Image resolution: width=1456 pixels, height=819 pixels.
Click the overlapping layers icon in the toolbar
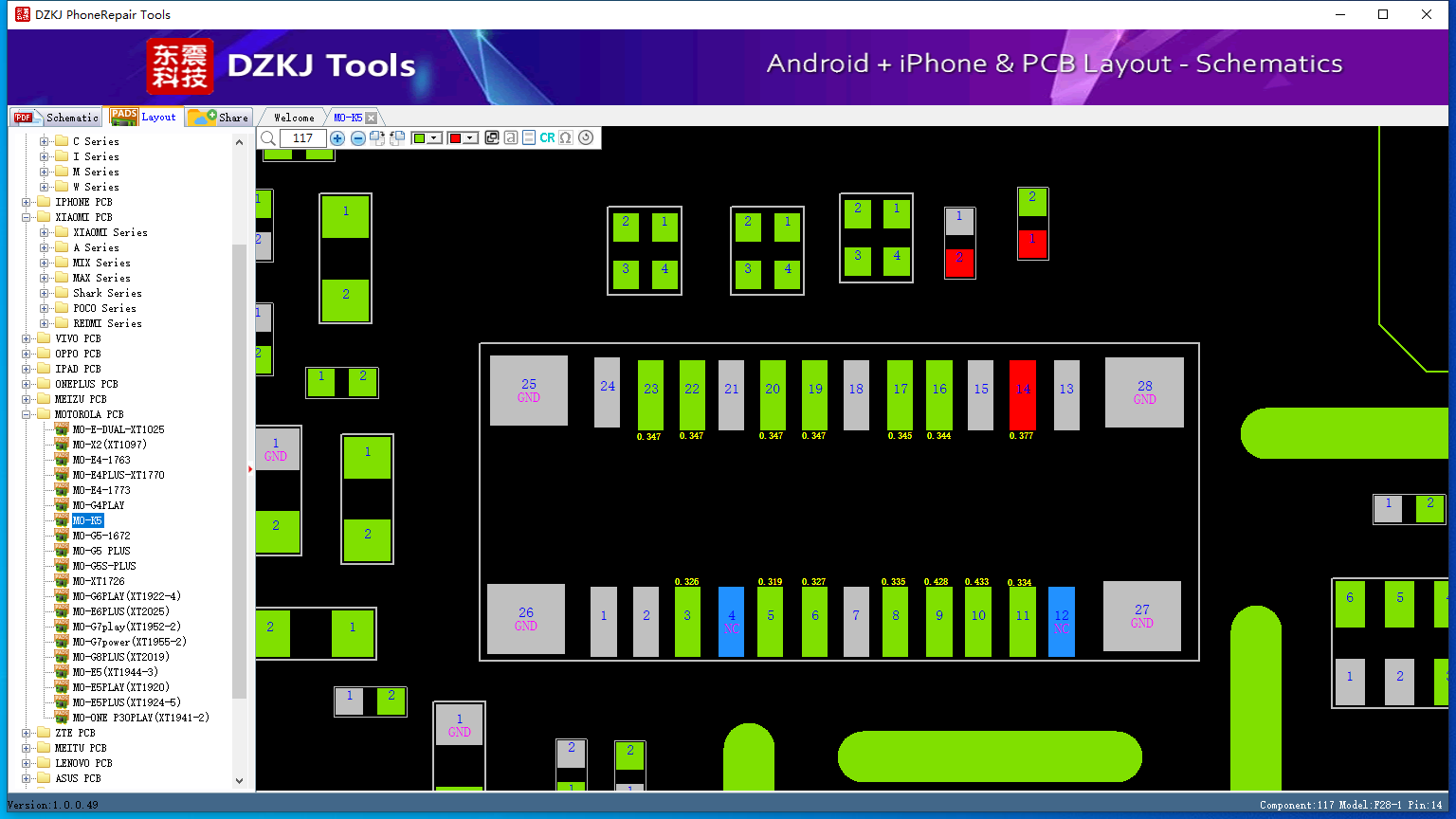pos(492,138)
